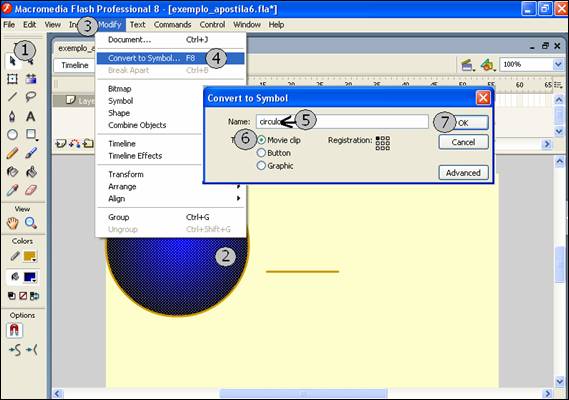Toggle the Snap to Objects magnet
This screenshot has height=400, width=569.
coord(14,330)
